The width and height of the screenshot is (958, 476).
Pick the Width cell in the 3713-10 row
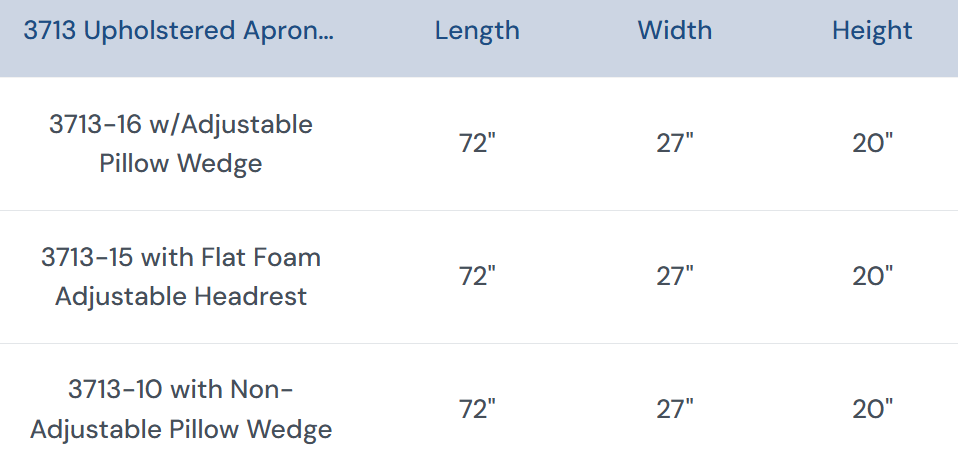(675, 410)
